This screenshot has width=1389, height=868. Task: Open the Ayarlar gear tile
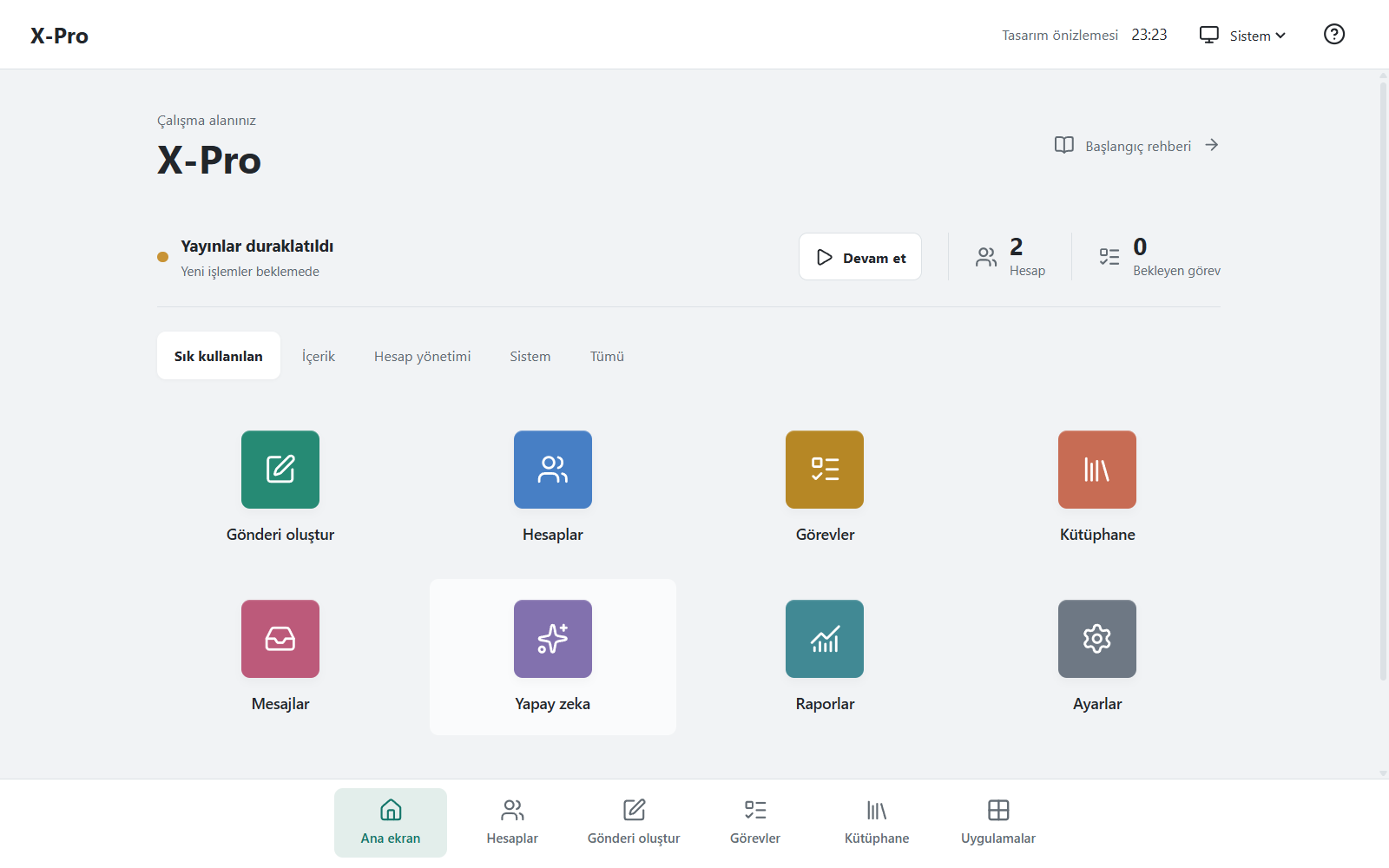tap(1097, 639)
